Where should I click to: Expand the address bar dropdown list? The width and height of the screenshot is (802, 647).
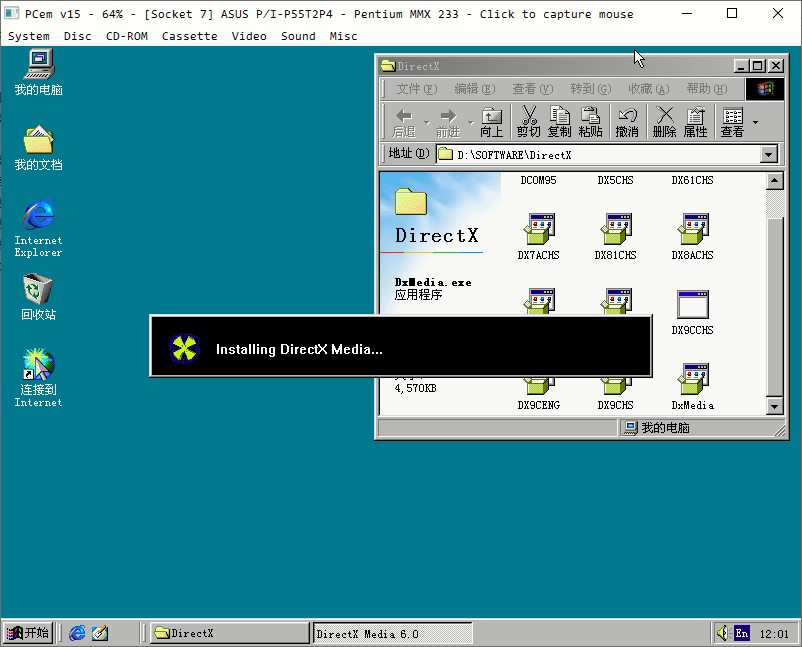pyautogui.click(x=769, y=154)
